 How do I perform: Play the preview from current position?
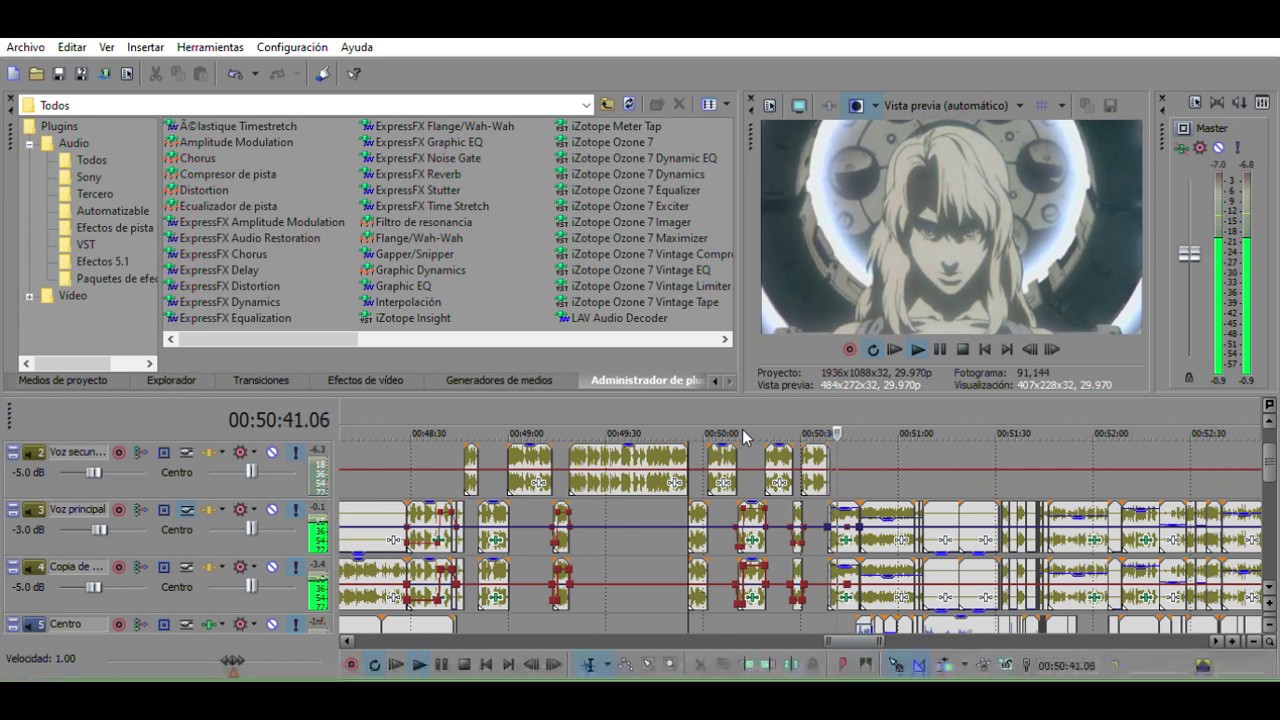click(x=917, y=349)
